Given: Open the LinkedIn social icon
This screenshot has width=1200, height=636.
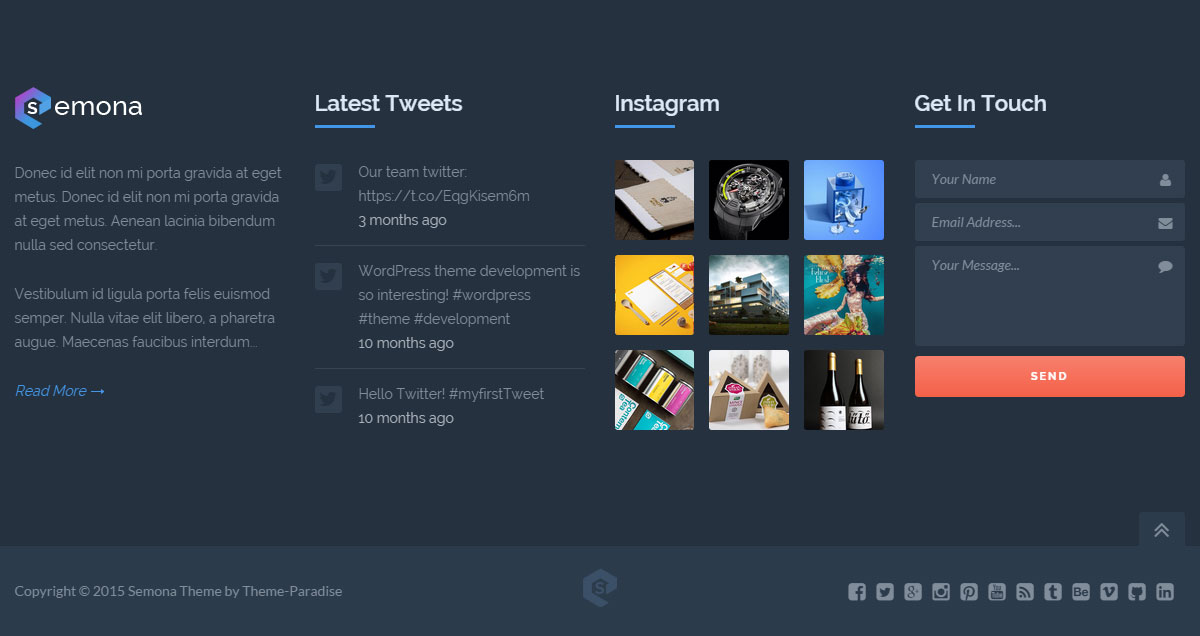Looking at the screenshot, I should 1165,591.
